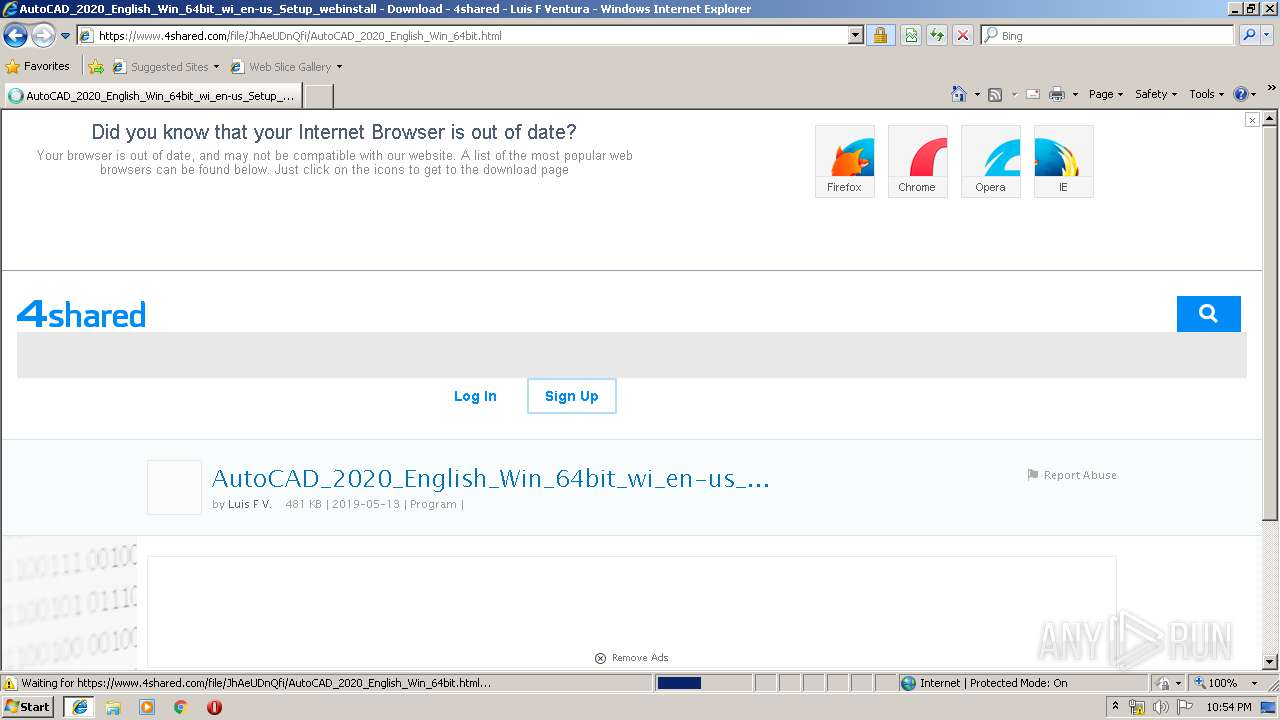This screenshot has width=1280, height=720.
Task: Select the AutoCAD_2020 browser tab
Action: [152, 96]
